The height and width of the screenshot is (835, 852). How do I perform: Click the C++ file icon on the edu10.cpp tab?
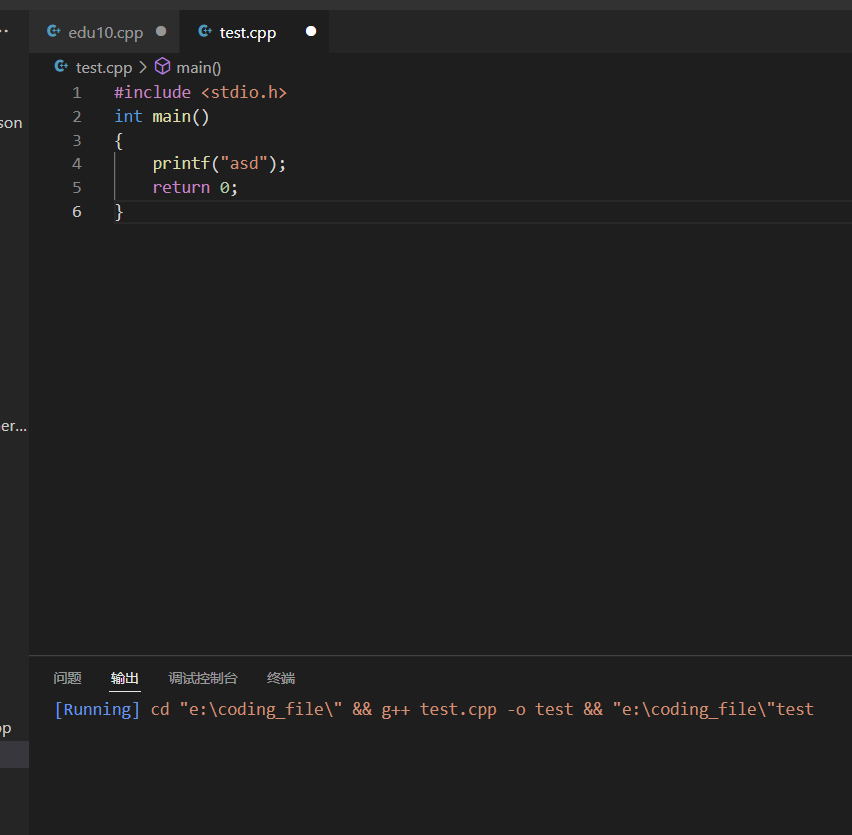pos(52,31)
